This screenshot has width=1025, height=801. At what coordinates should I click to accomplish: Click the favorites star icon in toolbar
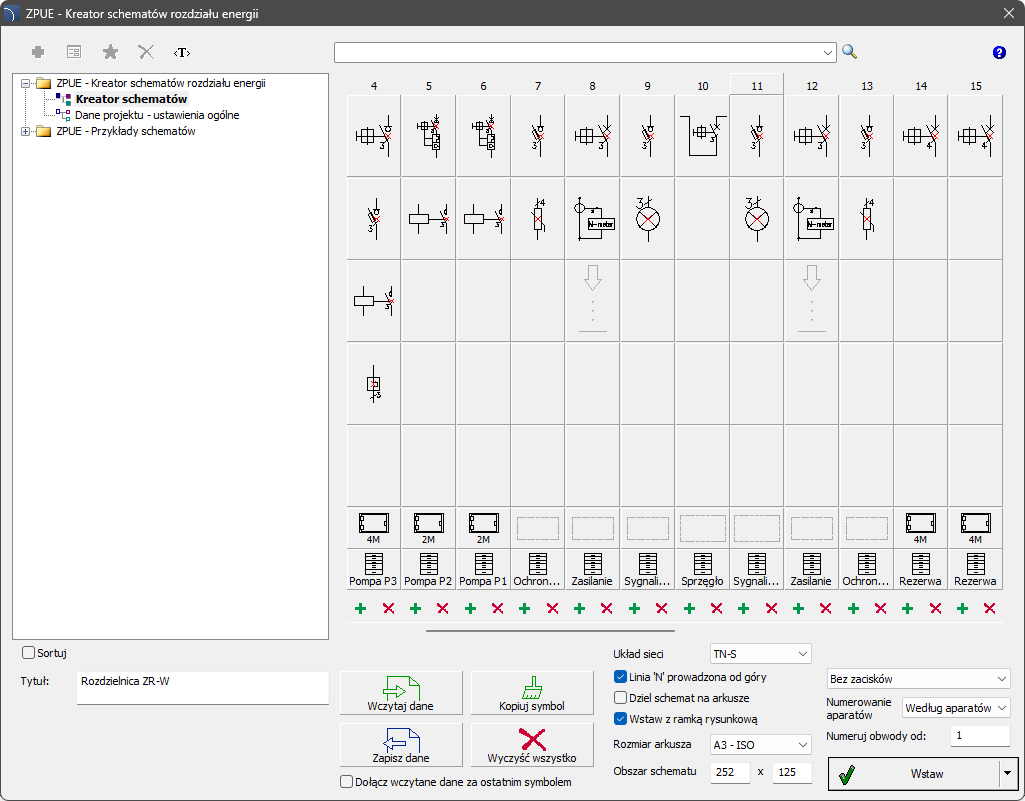pyautogui.click(x=110, y=52)
